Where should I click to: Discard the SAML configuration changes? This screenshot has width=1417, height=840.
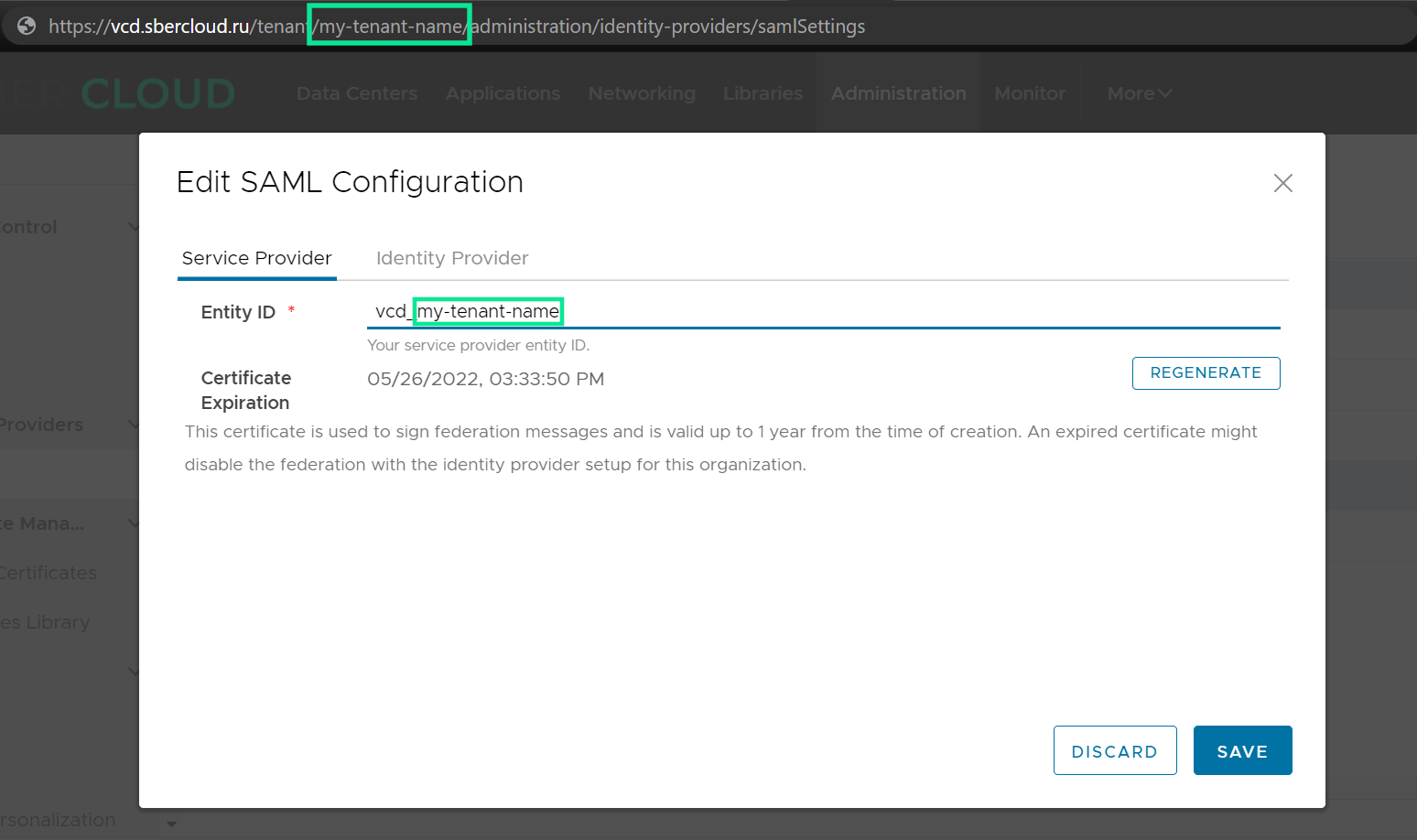tap(1115, 750)
